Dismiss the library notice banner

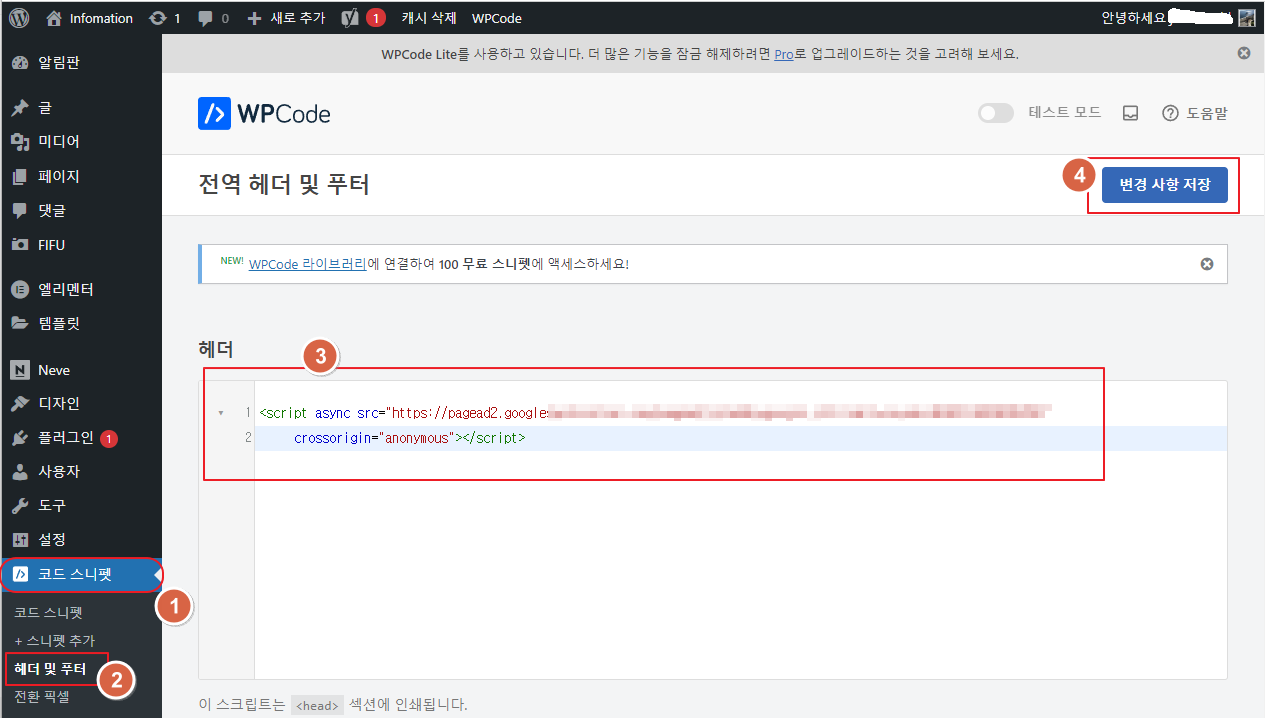pos(1207,264)
